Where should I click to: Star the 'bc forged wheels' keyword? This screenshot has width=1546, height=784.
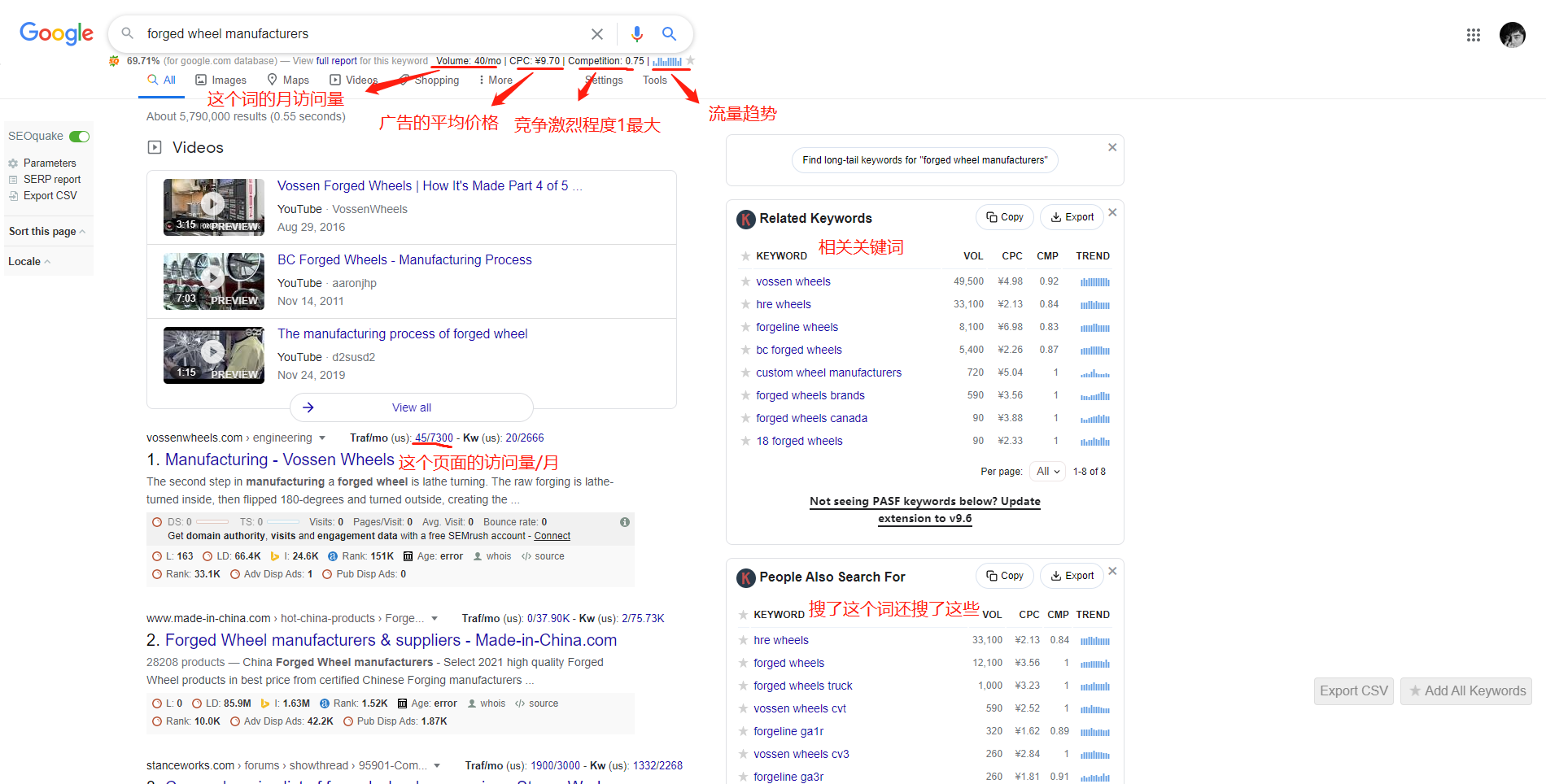click(745, 350)
